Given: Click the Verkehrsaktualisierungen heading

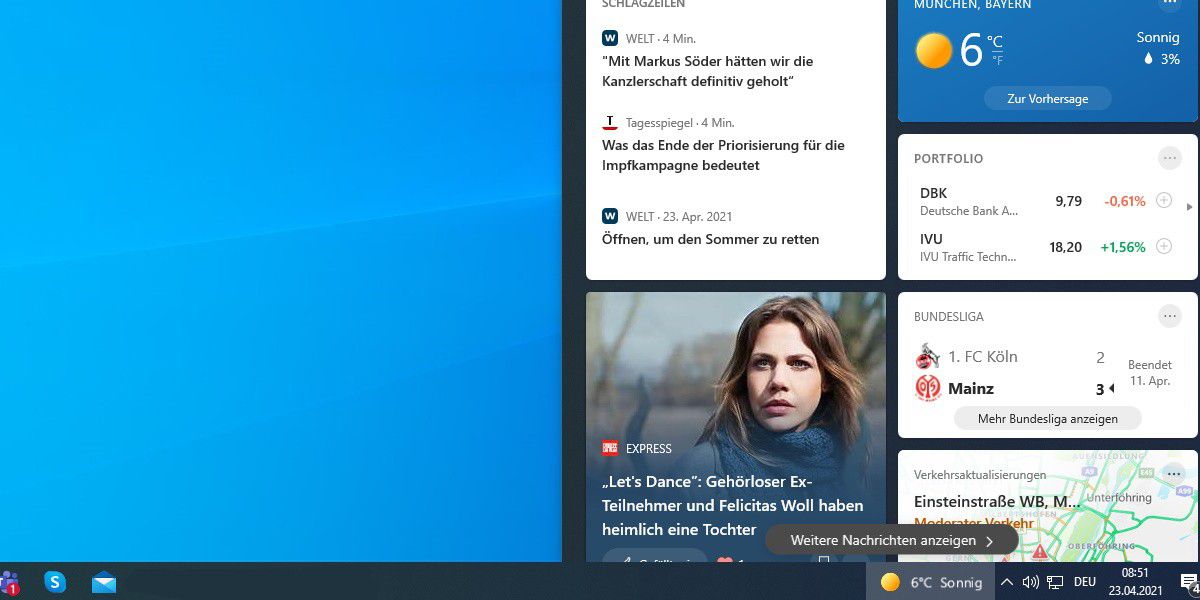Looking at the screenshot, I should pos(980,474).
